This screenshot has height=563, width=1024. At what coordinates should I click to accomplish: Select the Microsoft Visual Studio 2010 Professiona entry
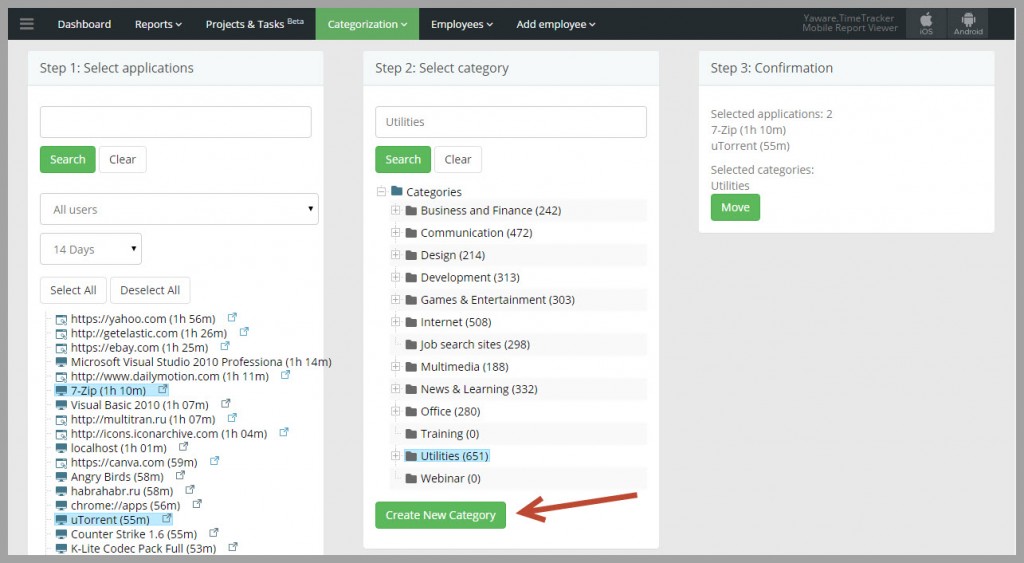tap(201, 362)
